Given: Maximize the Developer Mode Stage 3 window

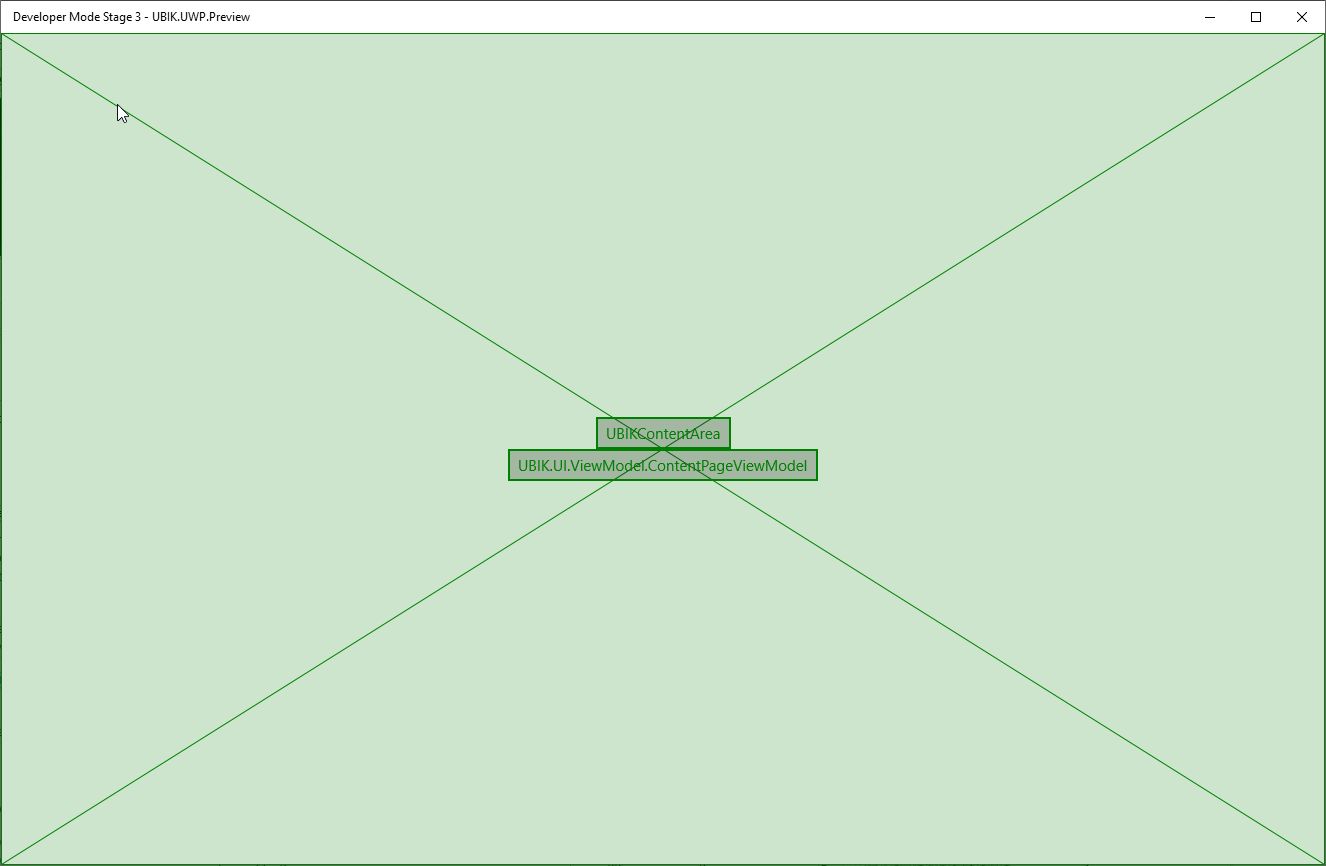Looking at the screenshot, I should click(x=1256, y=17).
